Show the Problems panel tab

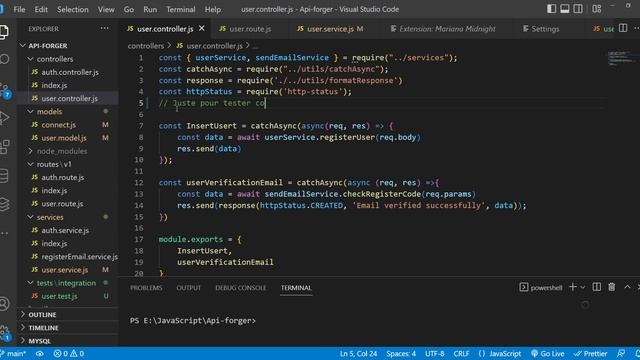pyautogui.click(x=146, y=288)
